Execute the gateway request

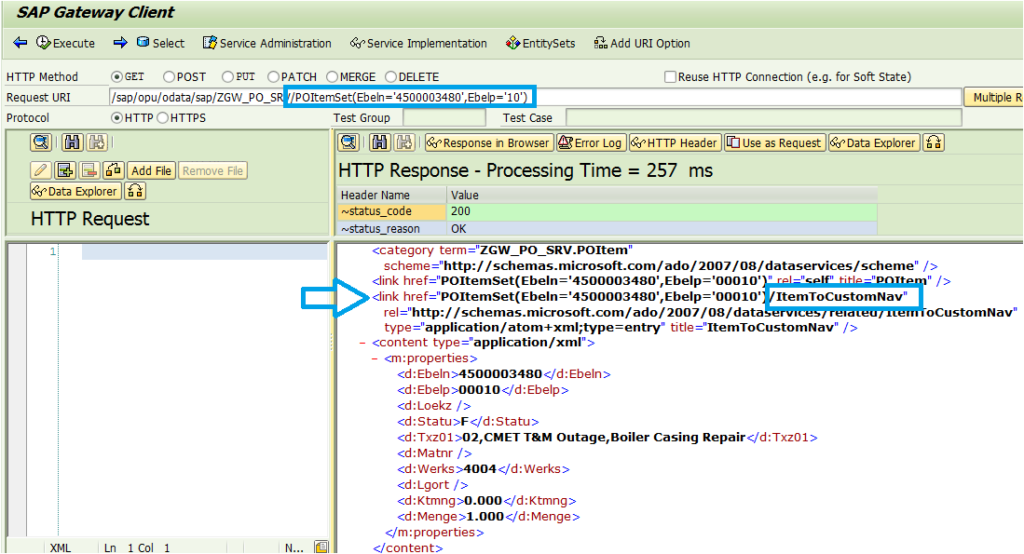[65, 43]
